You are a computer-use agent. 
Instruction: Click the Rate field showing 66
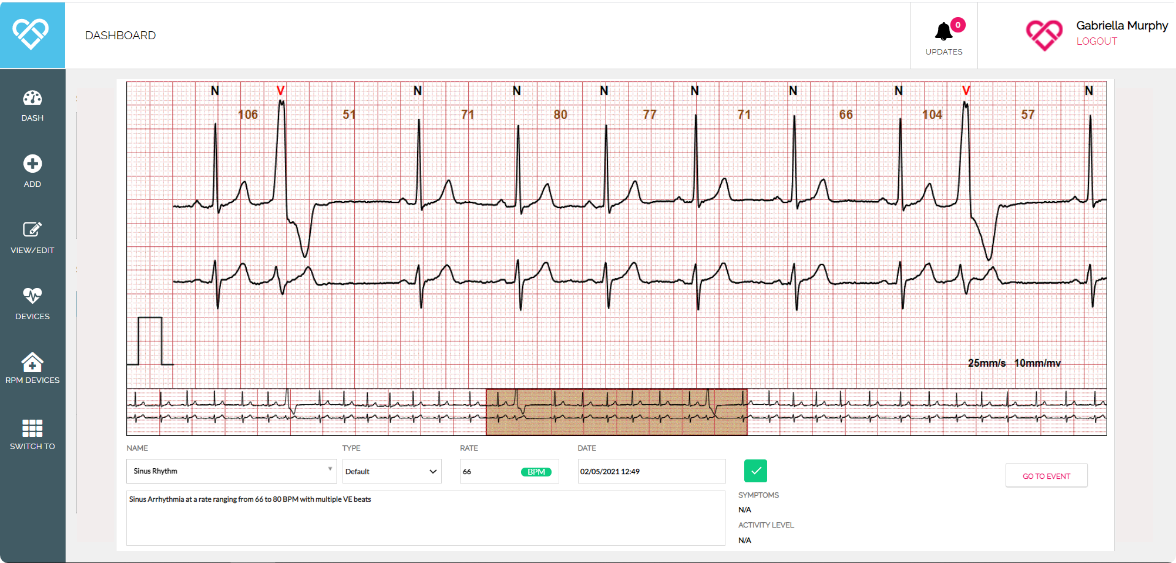(488, 471)
